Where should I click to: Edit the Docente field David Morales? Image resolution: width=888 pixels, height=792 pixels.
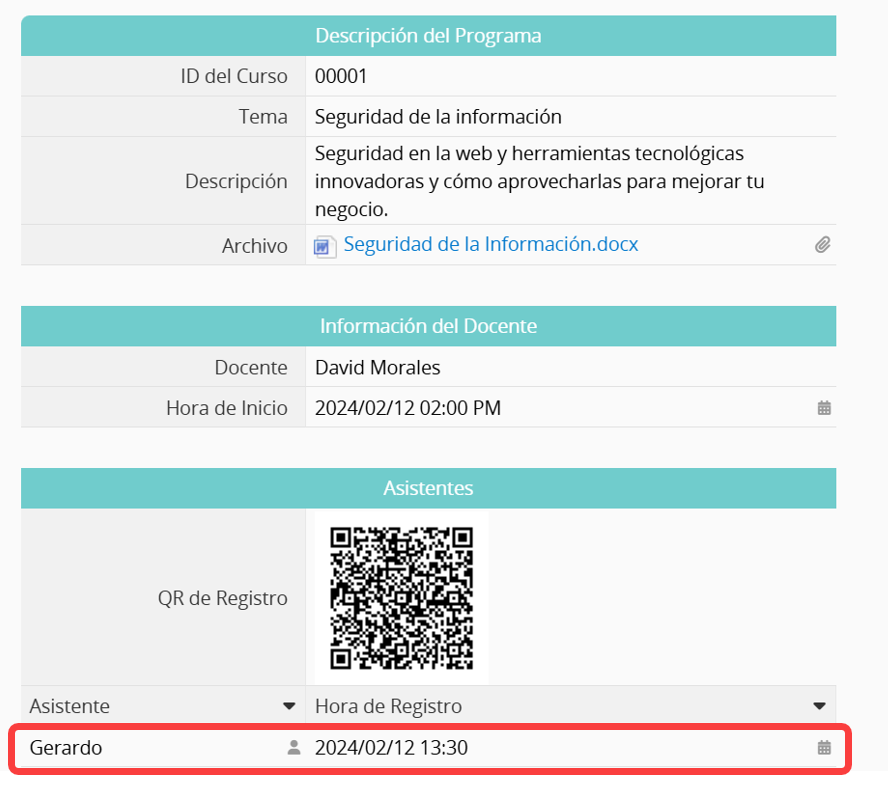[377, 368]
